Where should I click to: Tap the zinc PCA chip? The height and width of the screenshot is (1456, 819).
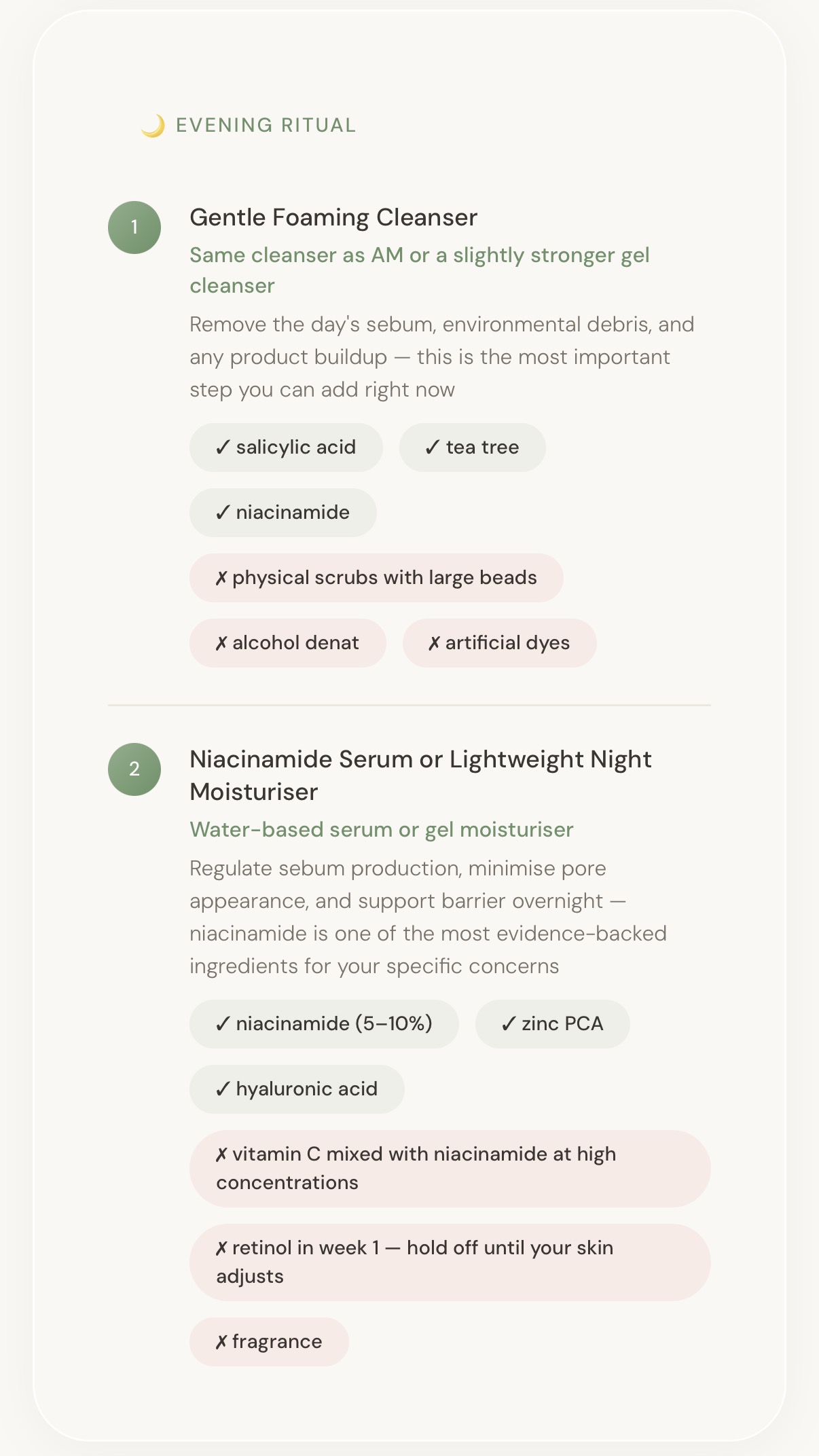[552, 1024]
